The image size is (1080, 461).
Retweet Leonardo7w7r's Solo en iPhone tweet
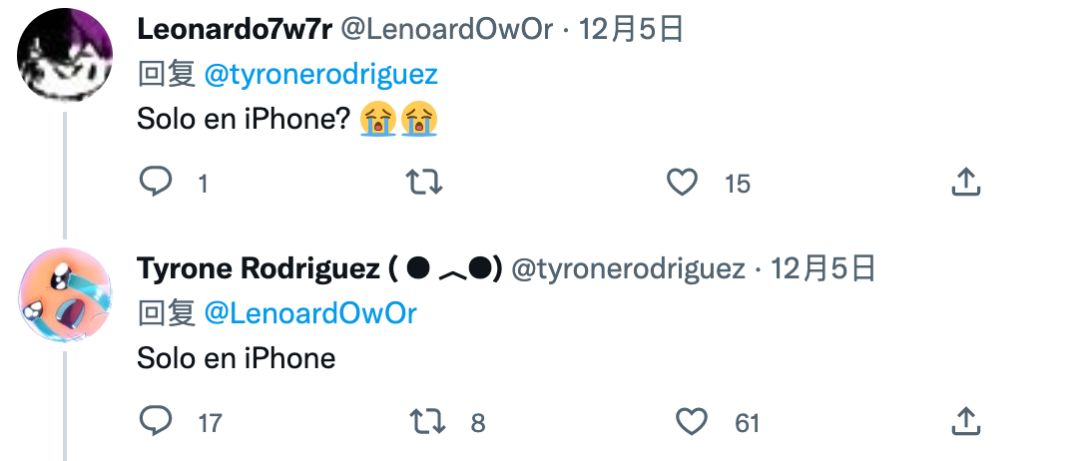(423, 182)
